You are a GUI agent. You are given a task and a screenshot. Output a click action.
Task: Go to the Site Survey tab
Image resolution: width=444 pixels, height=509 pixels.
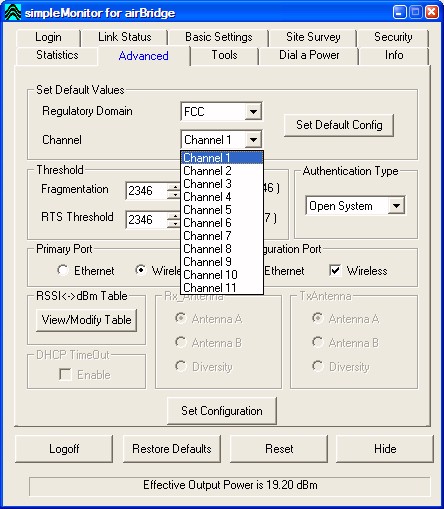pyautogui.click(x=313, y=37)
